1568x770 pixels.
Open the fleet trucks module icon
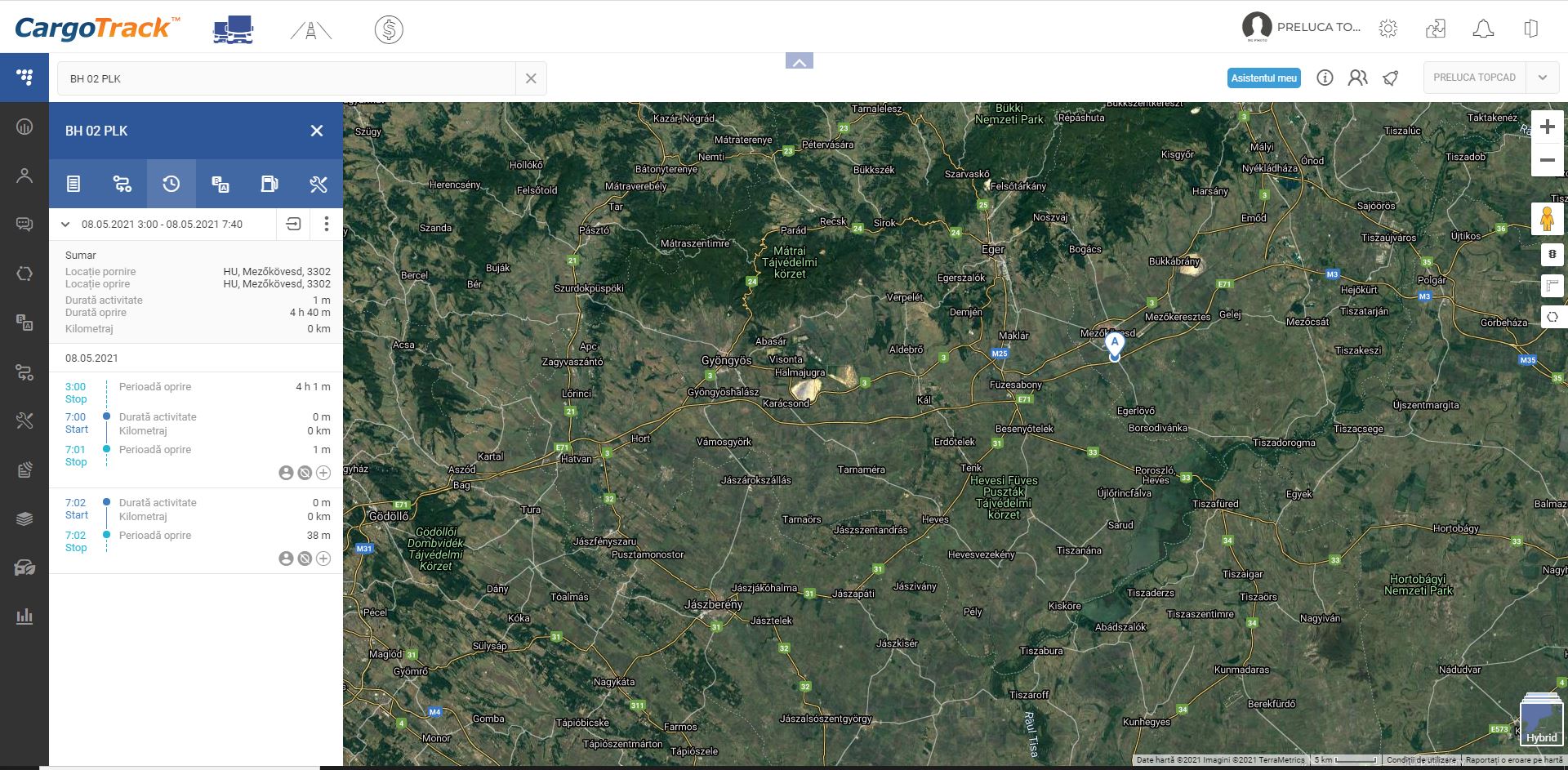[234, 30]
